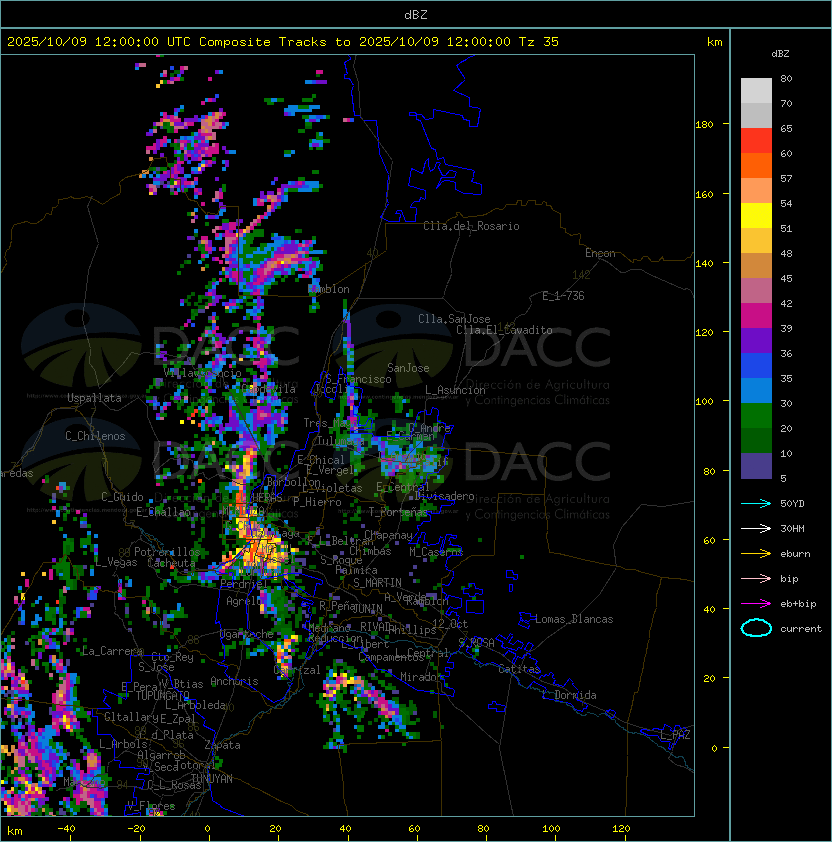Click the 'Potrerillos' map label

[x=167, y=552]
